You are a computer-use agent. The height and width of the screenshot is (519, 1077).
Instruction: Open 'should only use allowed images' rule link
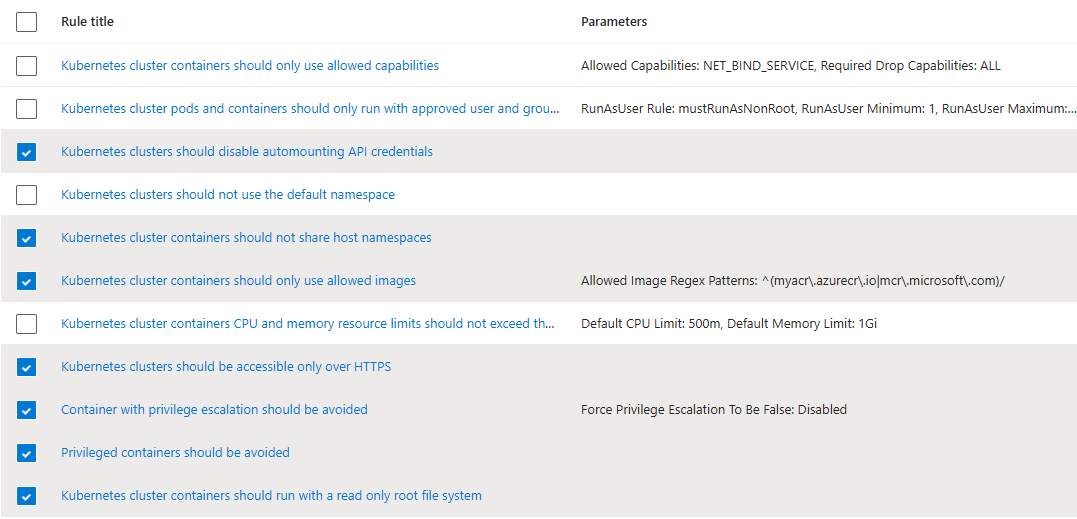pyautogui.click(x=238, y=281)
